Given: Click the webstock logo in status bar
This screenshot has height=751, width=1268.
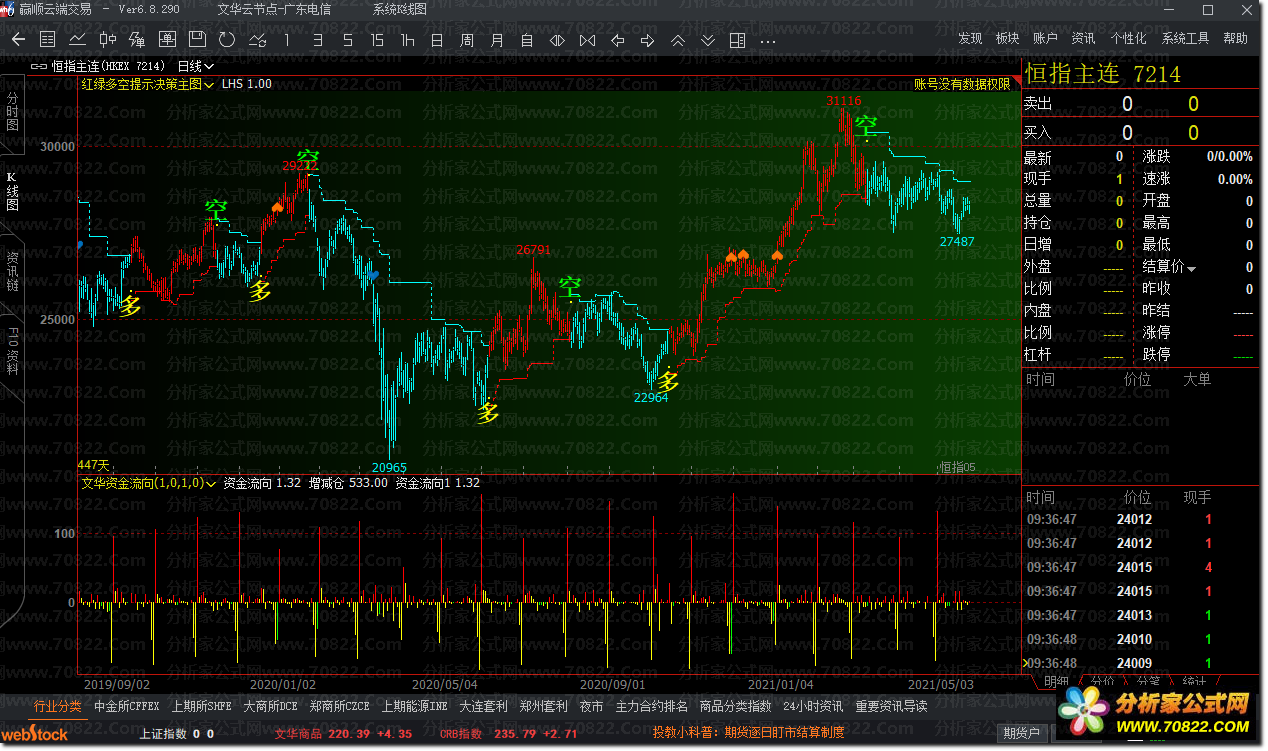Looking at the screenshot, I should coord(34,734).
